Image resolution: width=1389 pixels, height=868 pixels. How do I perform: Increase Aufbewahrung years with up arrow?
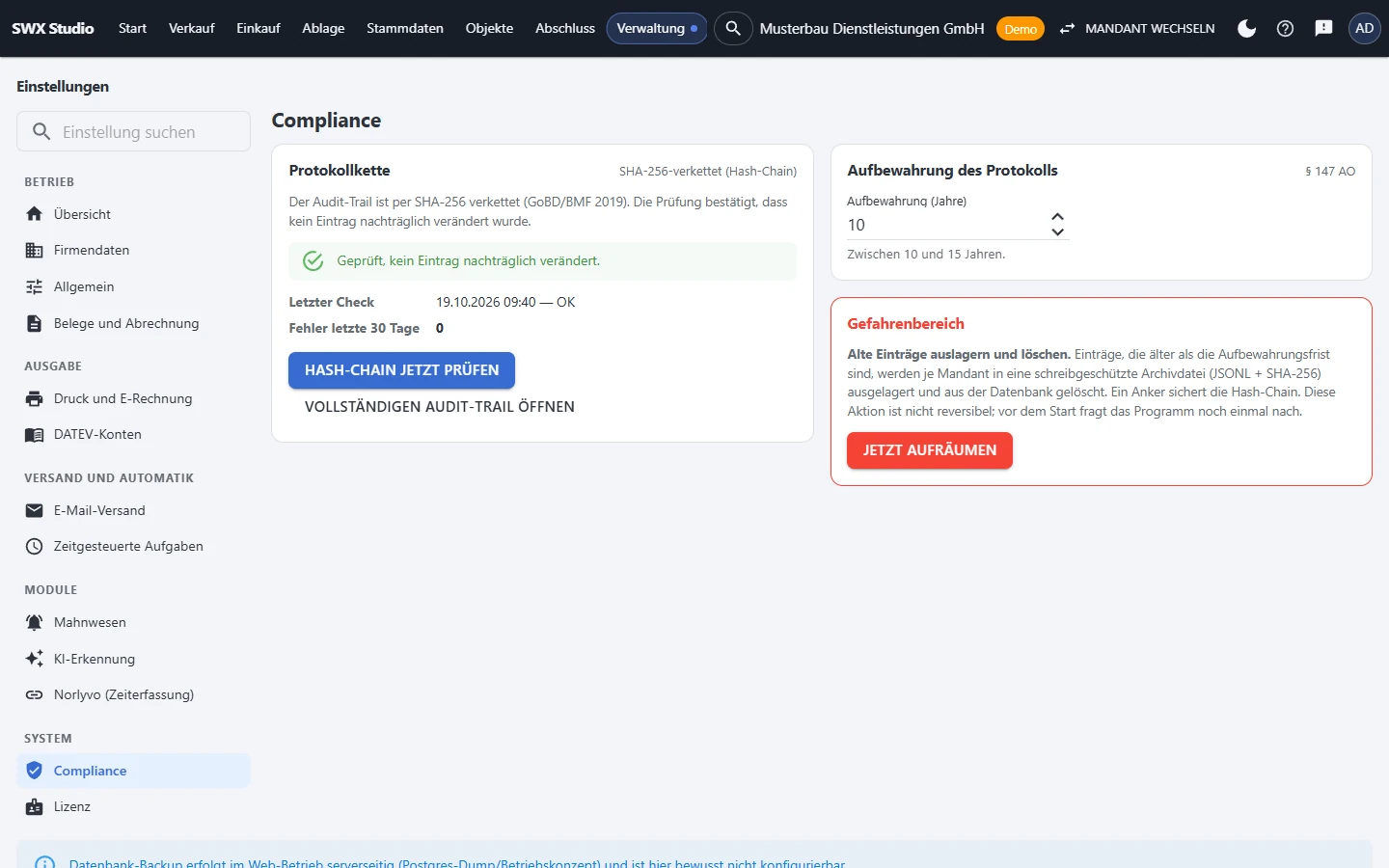click(x=1057, y=217)
